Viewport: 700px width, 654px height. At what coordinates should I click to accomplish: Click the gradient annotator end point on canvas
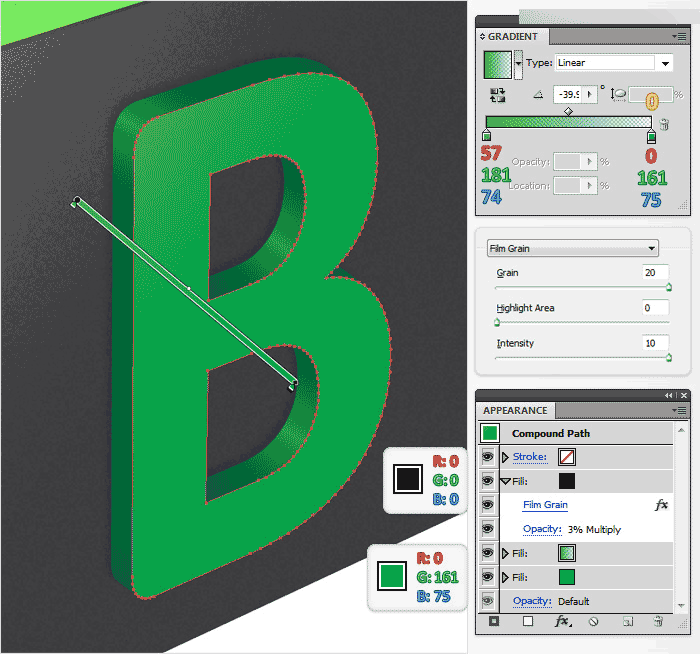click(293, 385)
